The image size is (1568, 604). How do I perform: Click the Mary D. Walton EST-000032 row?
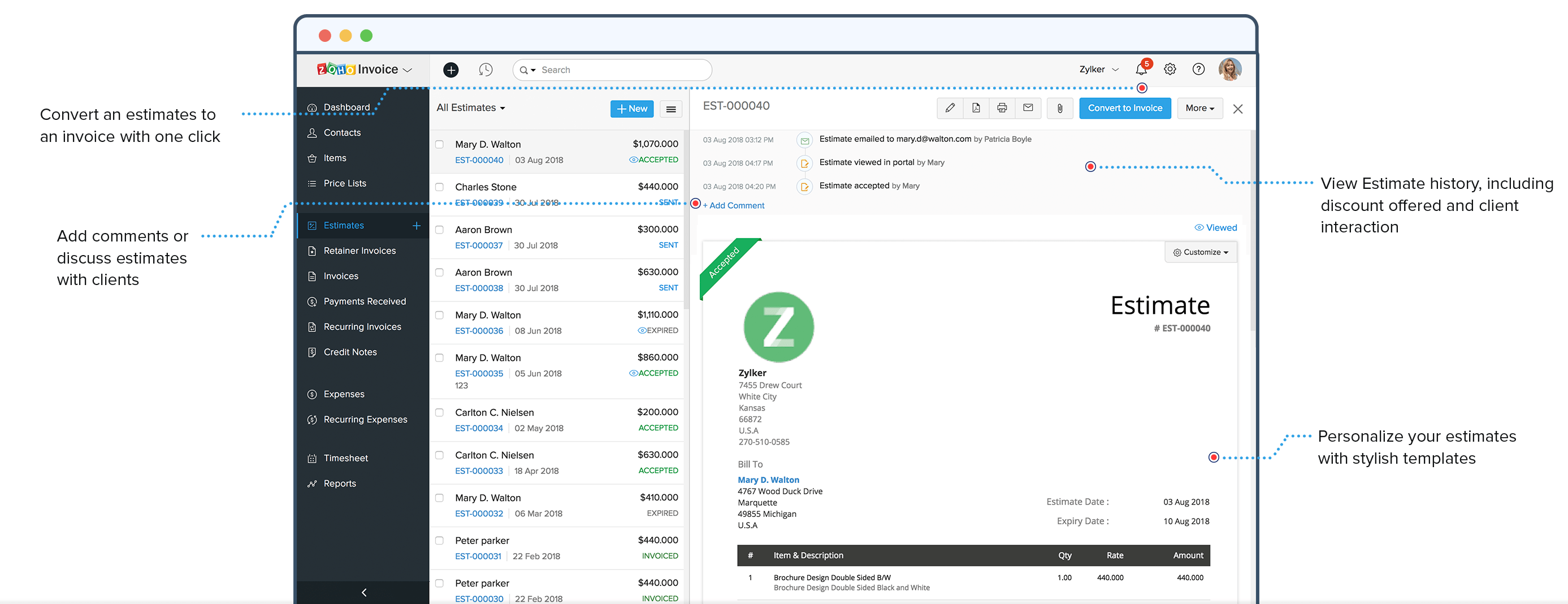[557, 506]
